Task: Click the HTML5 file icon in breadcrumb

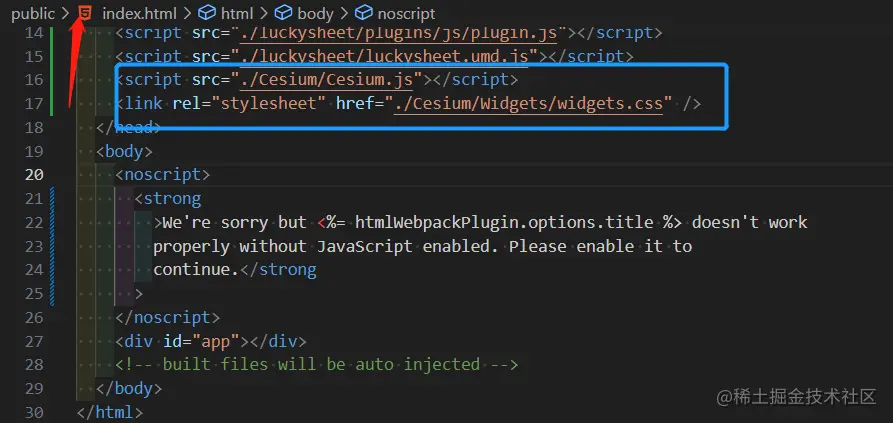Action: pyautogui.click(x=84, y=13)
